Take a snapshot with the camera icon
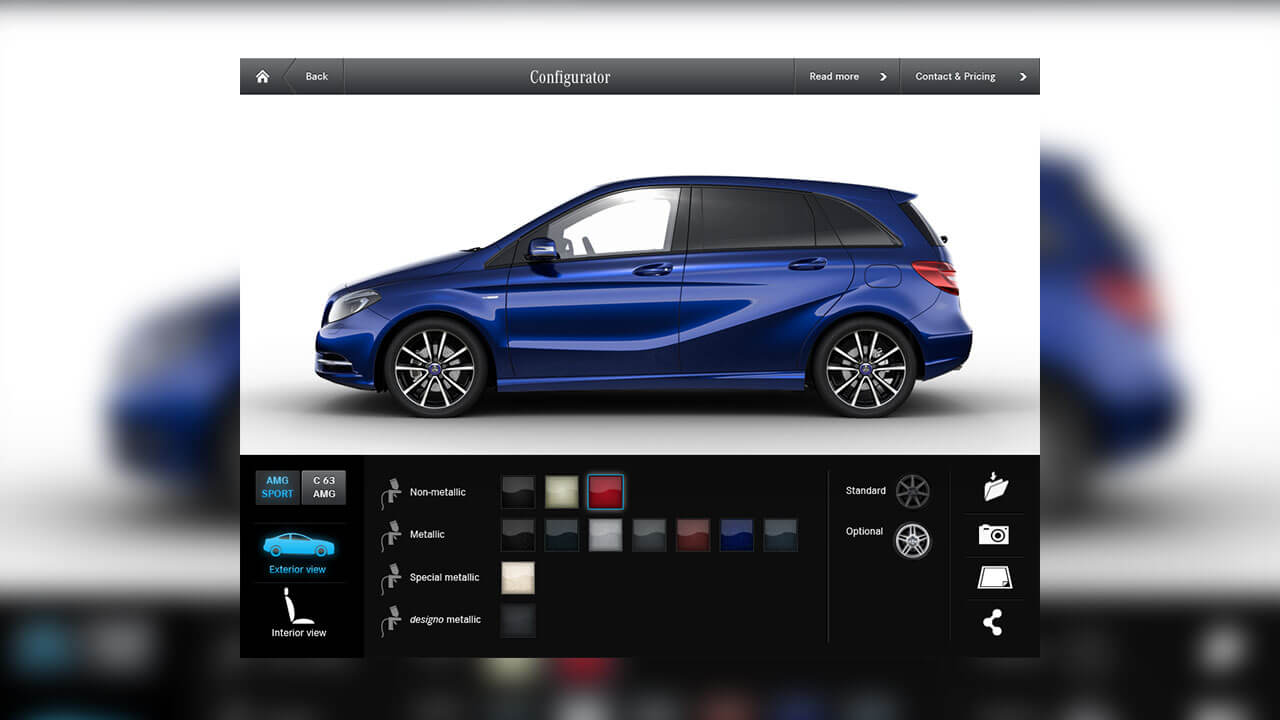This screenshot has height=720, width=1280. tap(994, 535)
